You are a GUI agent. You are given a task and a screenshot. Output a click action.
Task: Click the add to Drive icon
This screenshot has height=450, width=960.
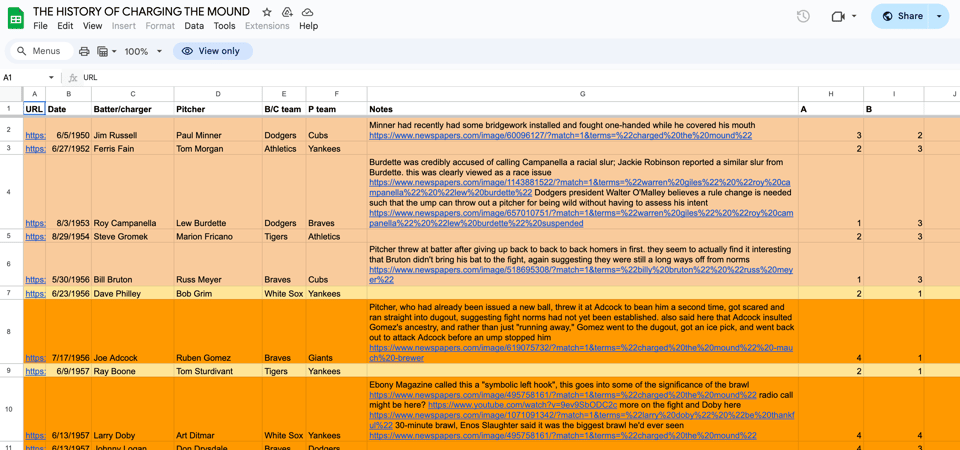click(287, 12)
